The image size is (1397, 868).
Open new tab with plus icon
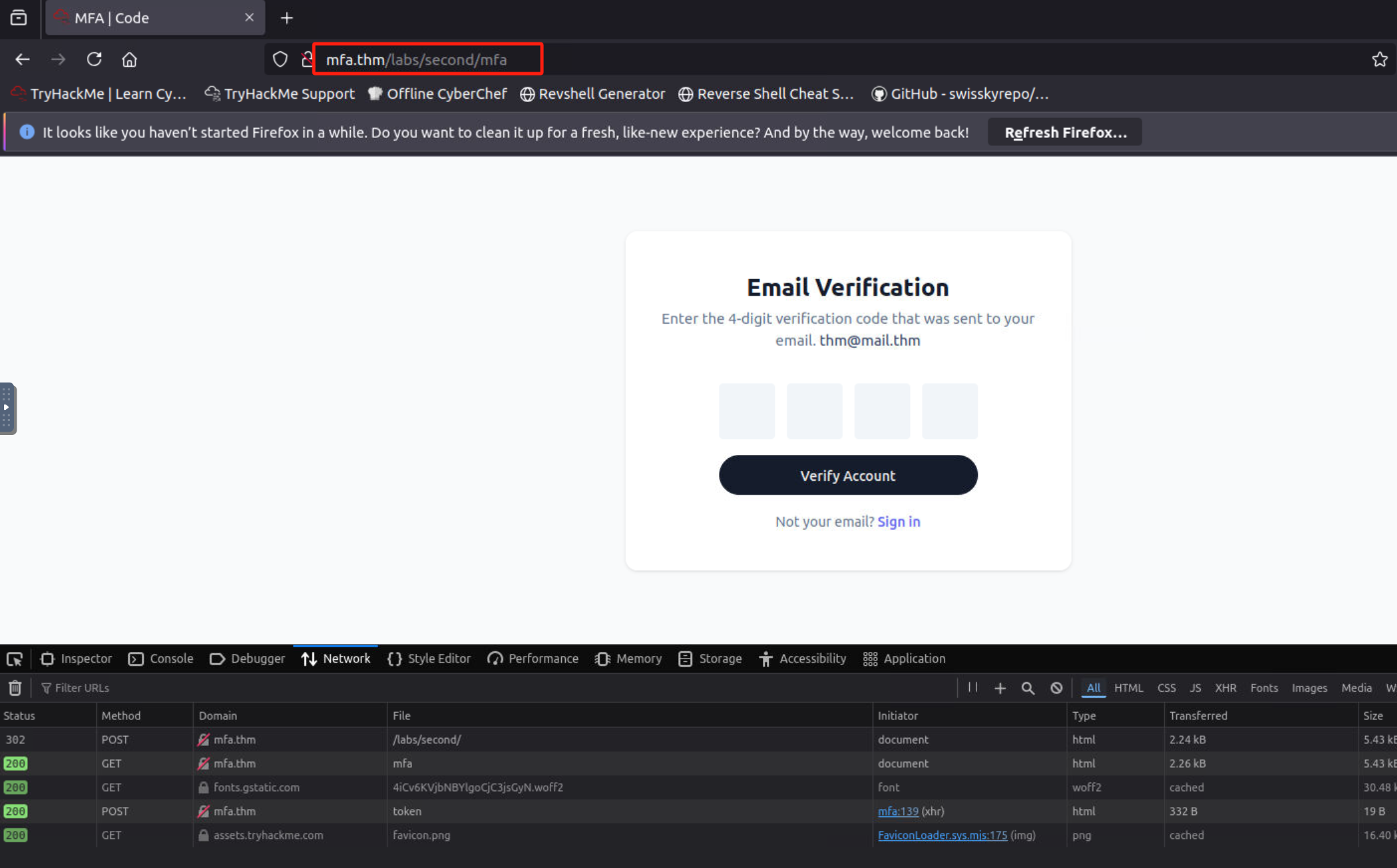(287, 18)
